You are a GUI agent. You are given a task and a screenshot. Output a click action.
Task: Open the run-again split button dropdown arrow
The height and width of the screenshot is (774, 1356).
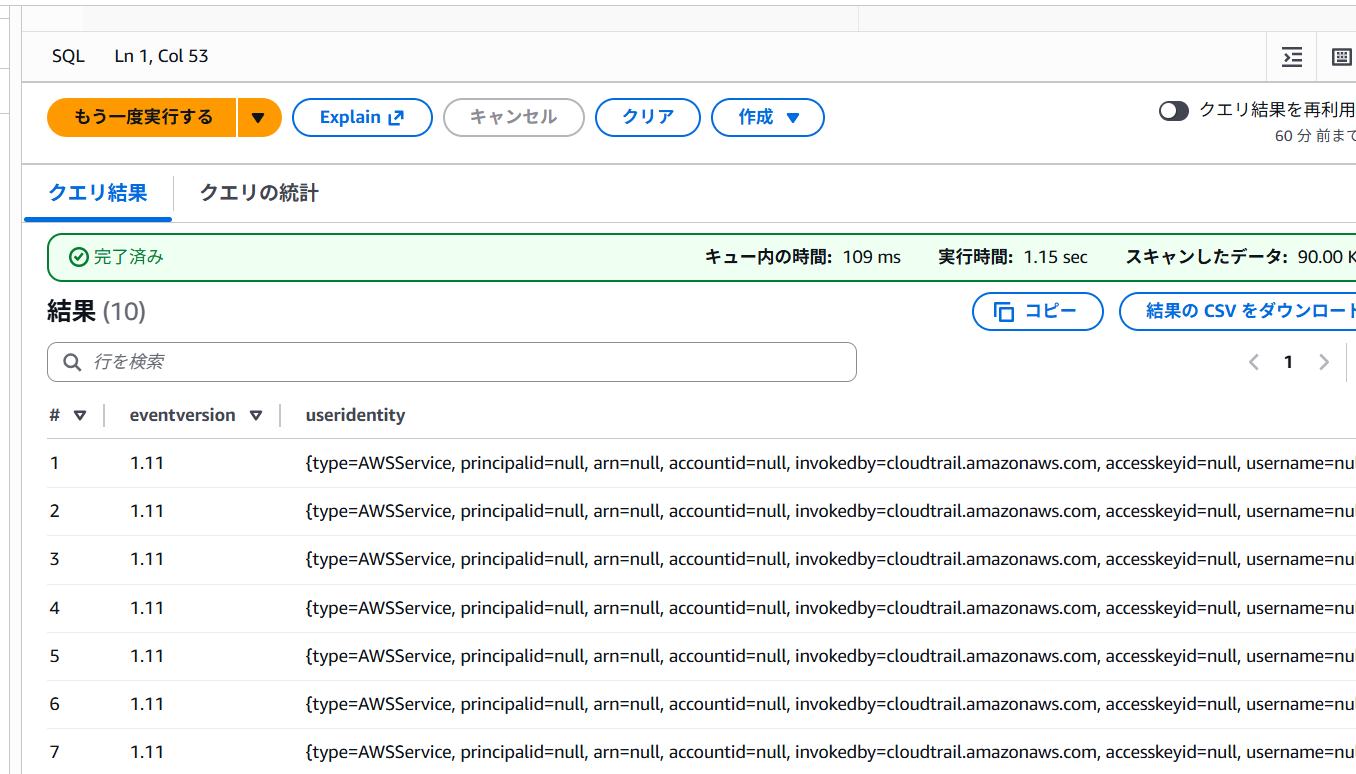[x=259, y=118]
